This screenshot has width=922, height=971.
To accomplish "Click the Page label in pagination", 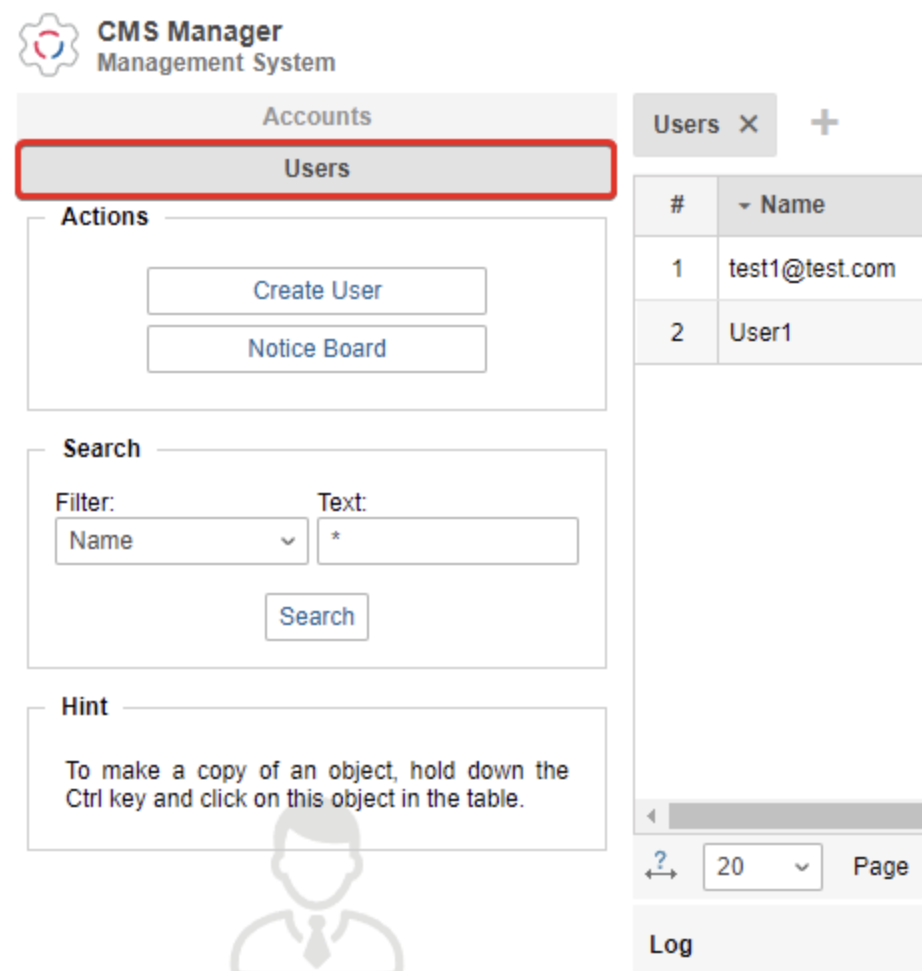I will pos(881,866).
